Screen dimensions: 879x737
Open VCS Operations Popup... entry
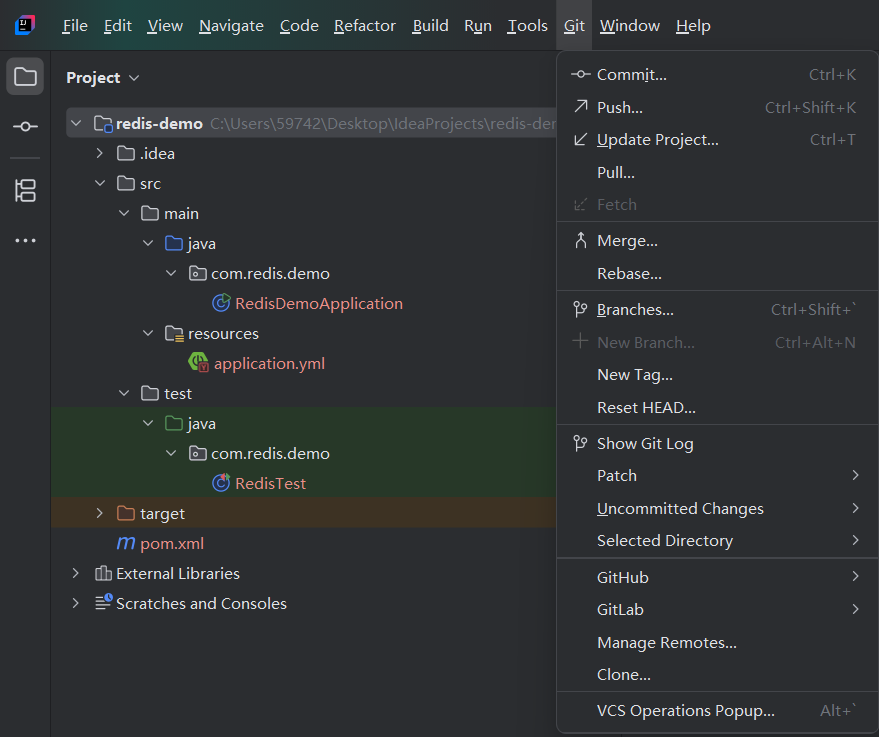pyautogui.click(x=717, y=711)
